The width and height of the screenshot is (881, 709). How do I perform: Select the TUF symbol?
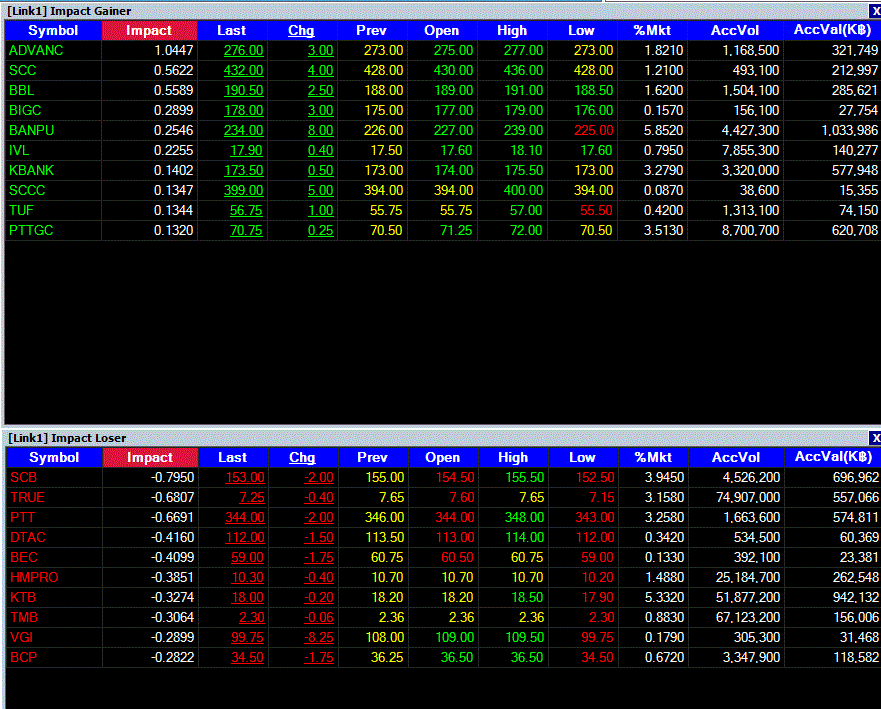[22, 211]
